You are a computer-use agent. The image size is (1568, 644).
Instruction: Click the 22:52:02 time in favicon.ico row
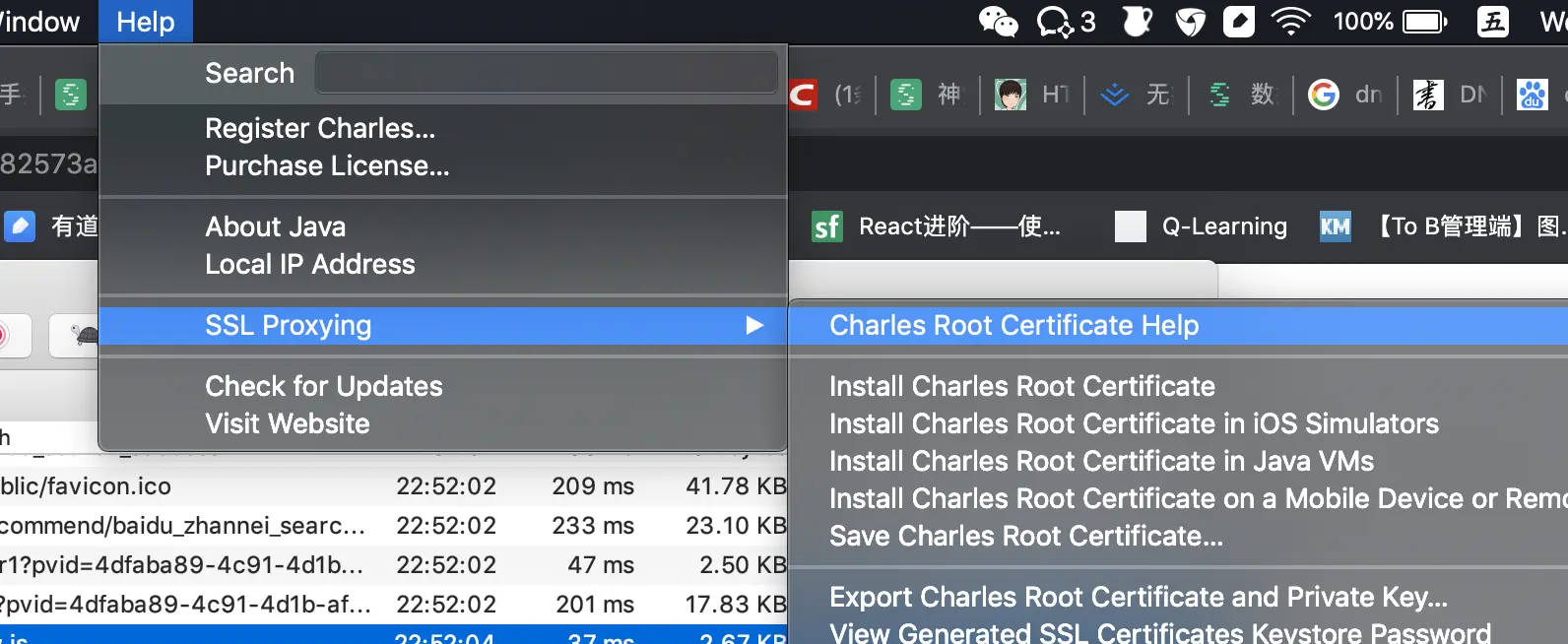pyautogui.click(x=446, y=486)
